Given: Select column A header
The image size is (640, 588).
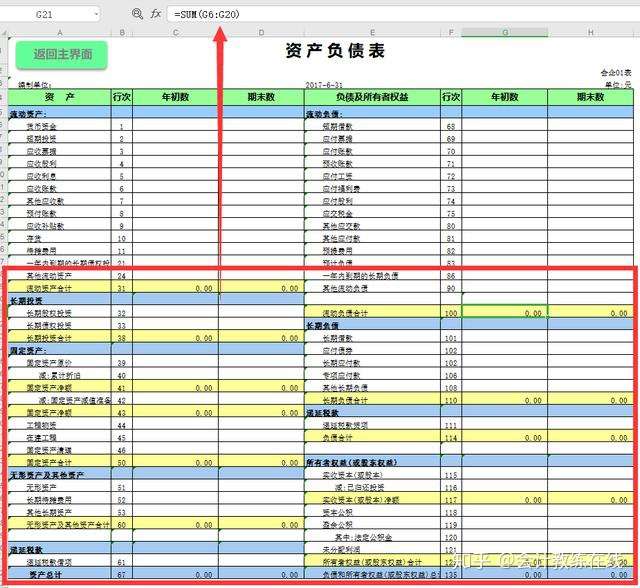Looking at the screenshot, I should [x=60, y=32].
